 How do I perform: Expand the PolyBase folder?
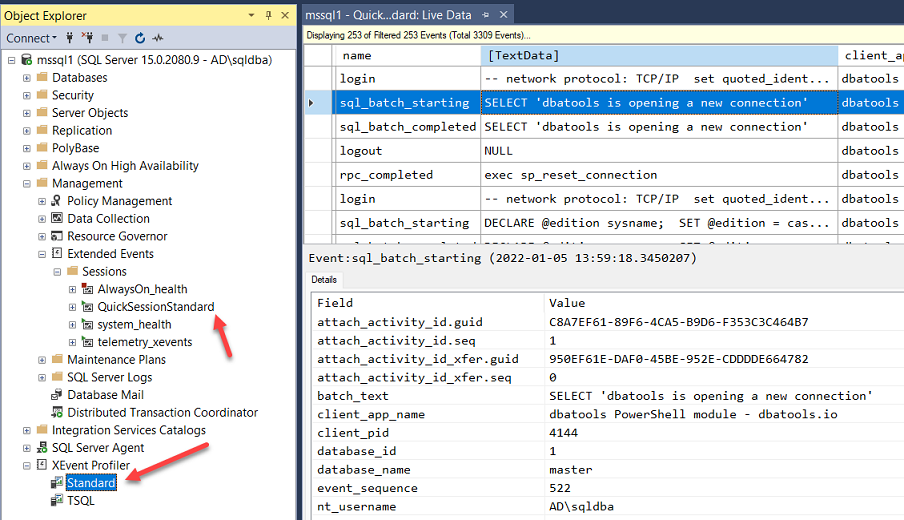tap(27, 148)
